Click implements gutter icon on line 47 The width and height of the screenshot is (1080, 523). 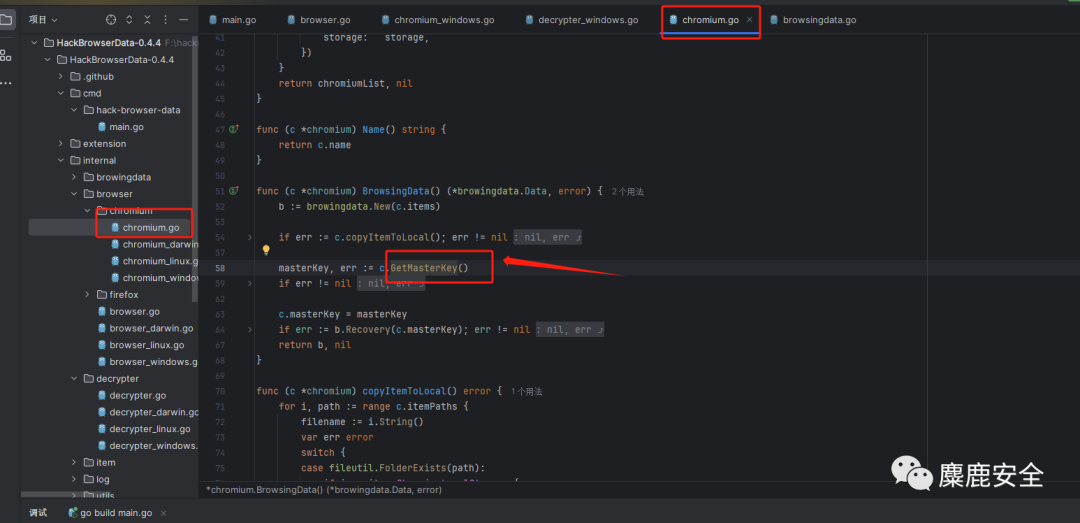(233, 129)
